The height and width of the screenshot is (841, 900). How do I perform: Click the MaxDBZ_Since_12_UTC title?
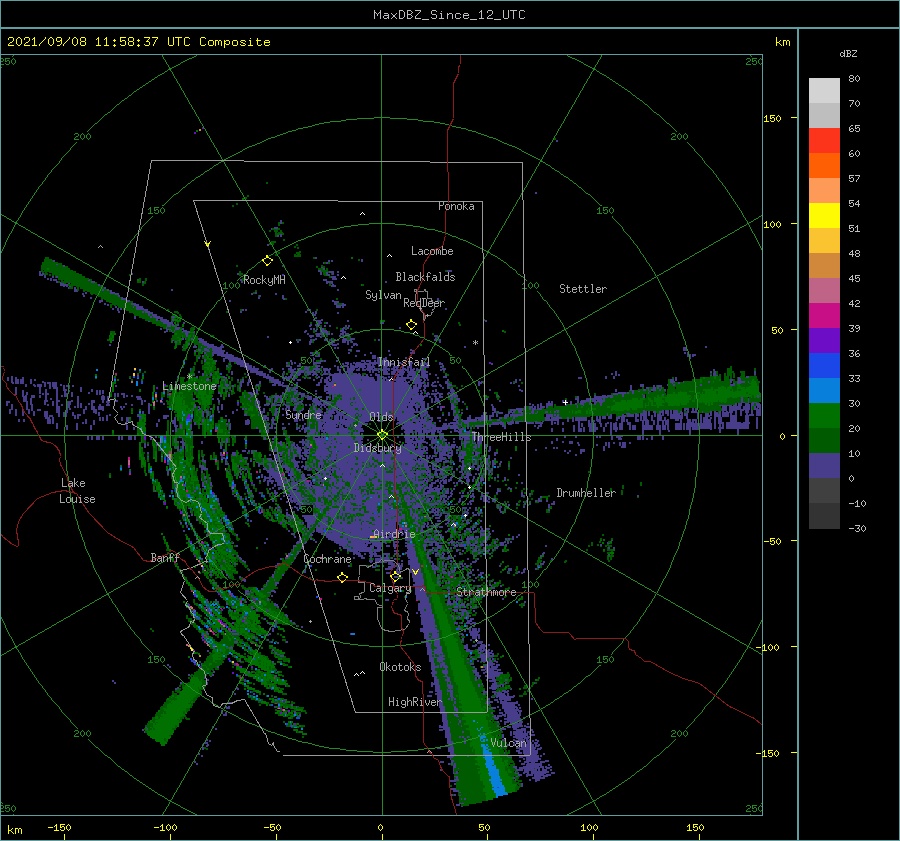tap(449, 15)
